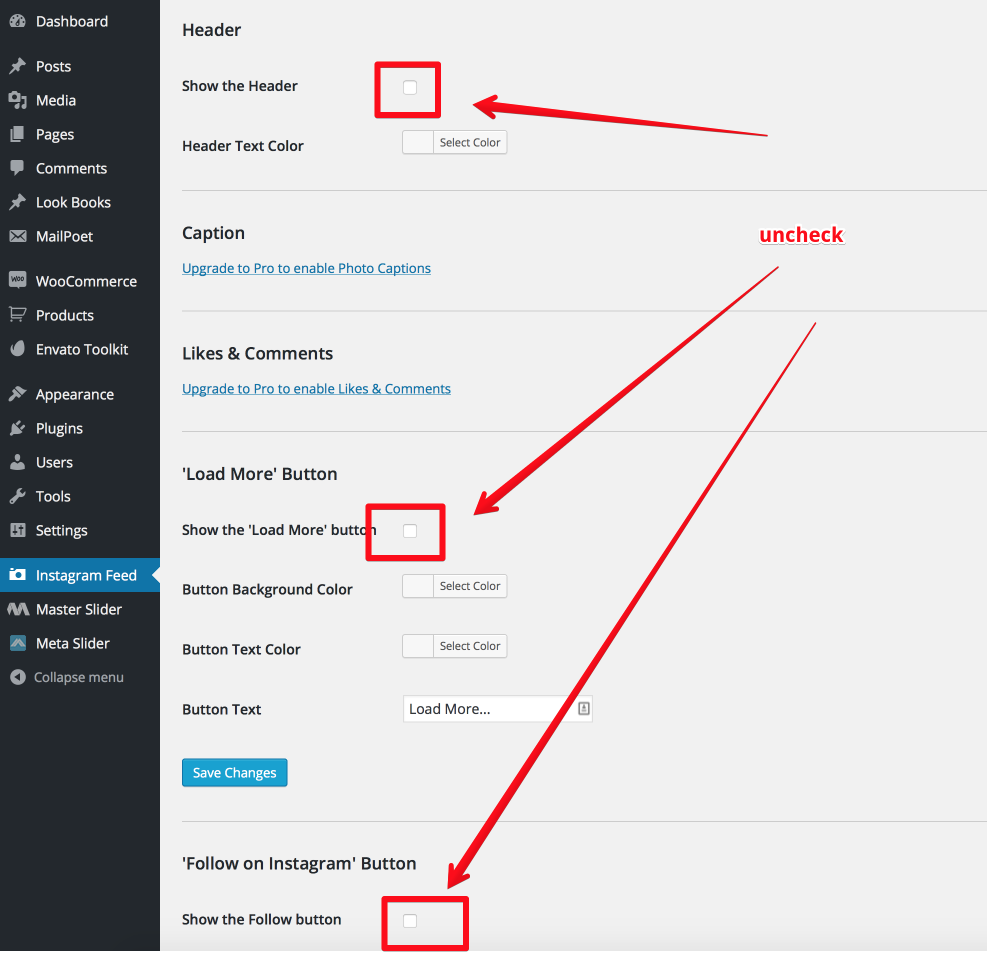Open Comments menu item
Screen dimensions: 987x953
80,168
